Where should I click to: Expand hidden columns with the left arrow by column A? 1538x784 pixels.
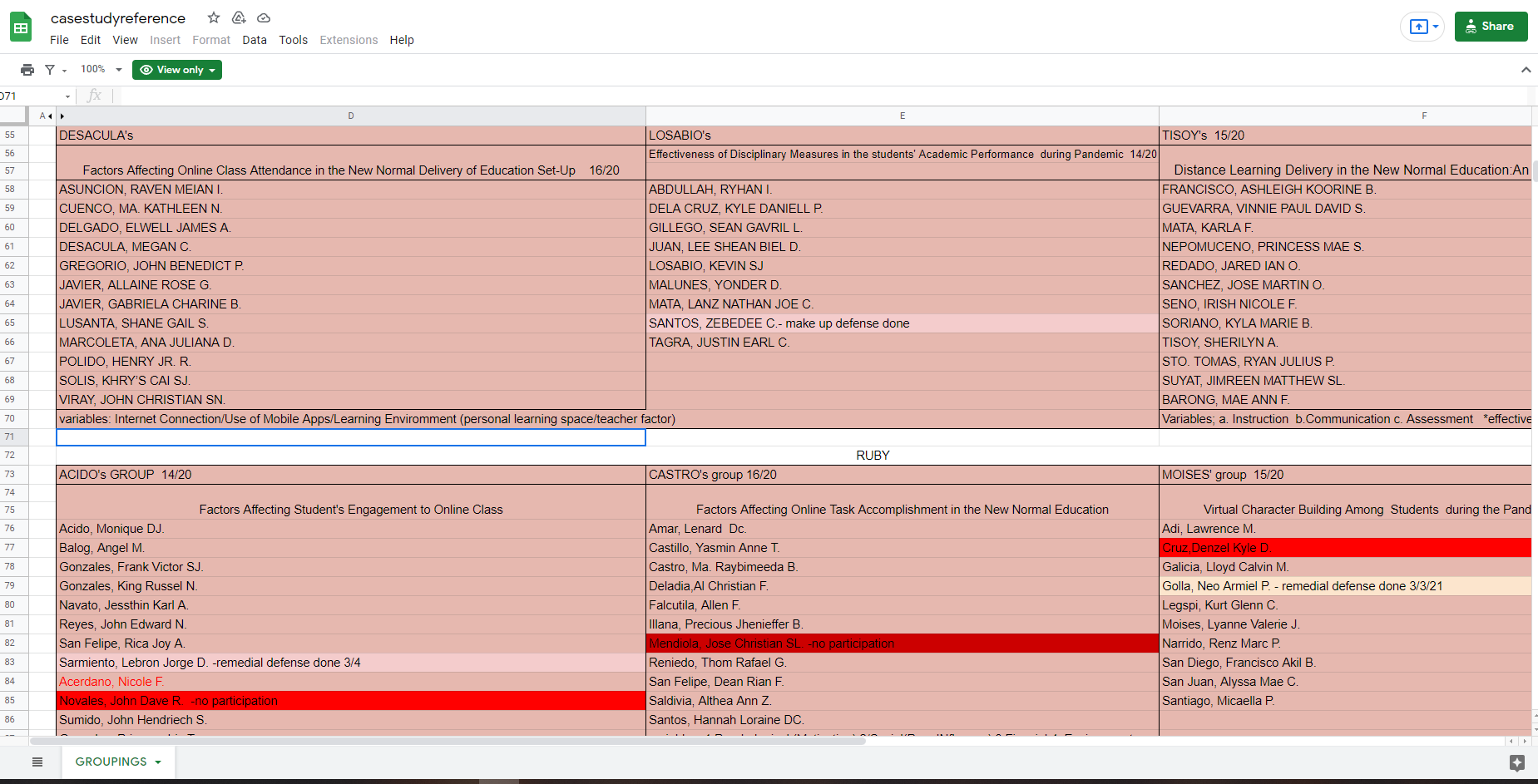50,116
